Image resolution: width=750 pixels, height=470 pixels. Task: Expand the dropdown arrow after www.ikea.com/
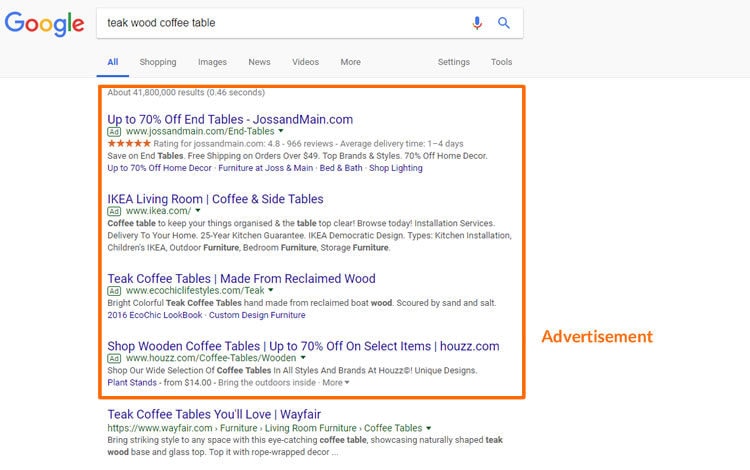tap(198, 210)
